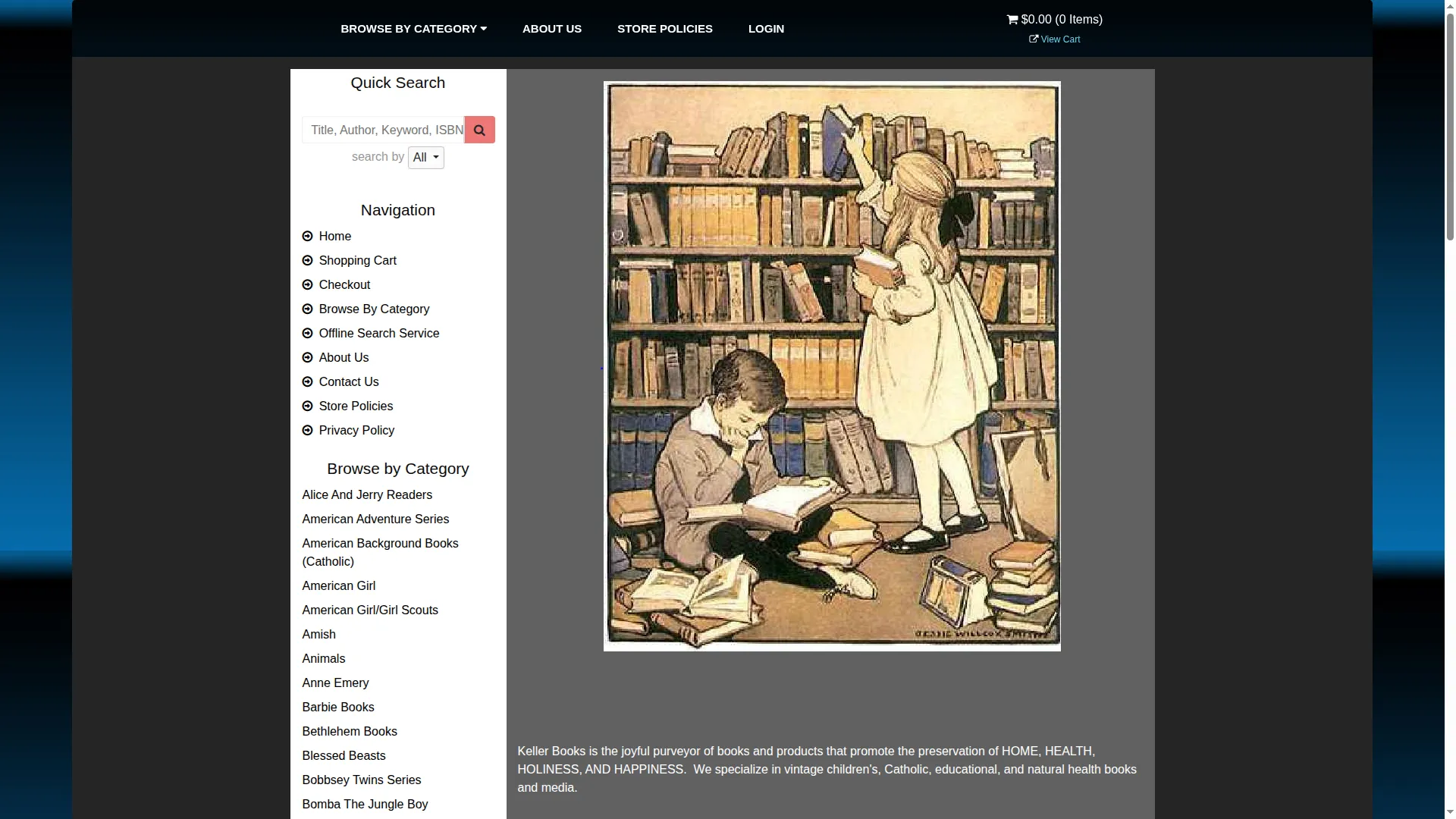Browse the Anne Emery category
The height and width of the screenshot is (819, 1456).
coord(335,683)
